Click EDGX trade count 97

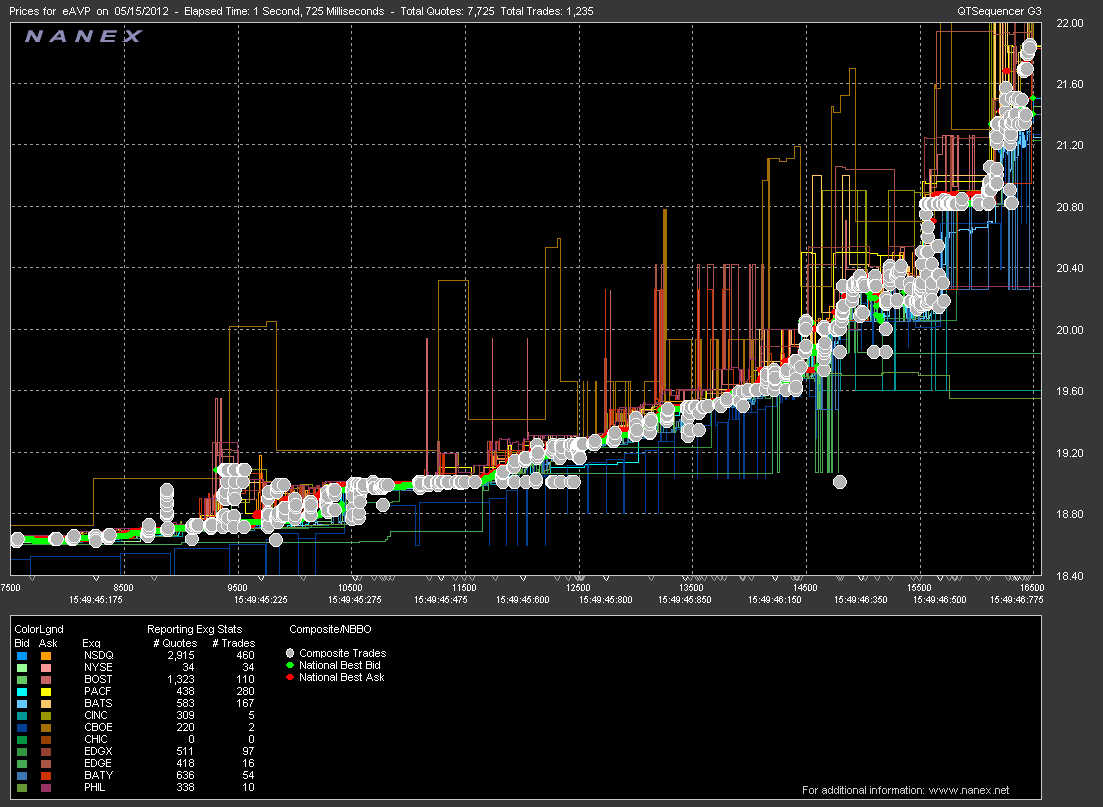tap(248, 751)
